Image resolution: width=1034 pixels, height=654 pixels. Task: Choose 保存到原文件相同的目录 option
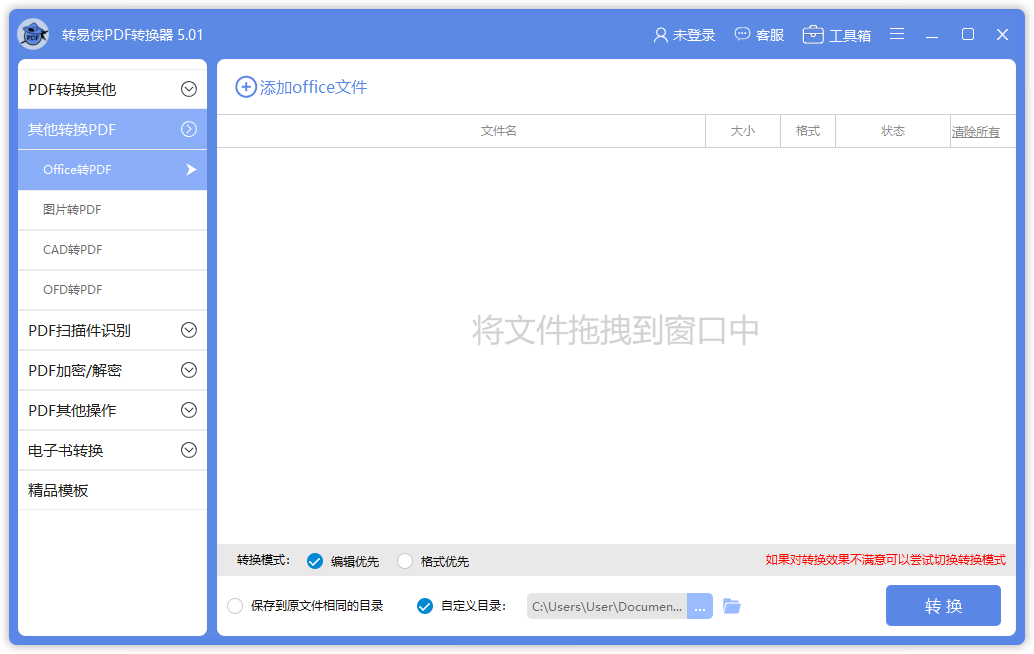[x=235, y=606]
